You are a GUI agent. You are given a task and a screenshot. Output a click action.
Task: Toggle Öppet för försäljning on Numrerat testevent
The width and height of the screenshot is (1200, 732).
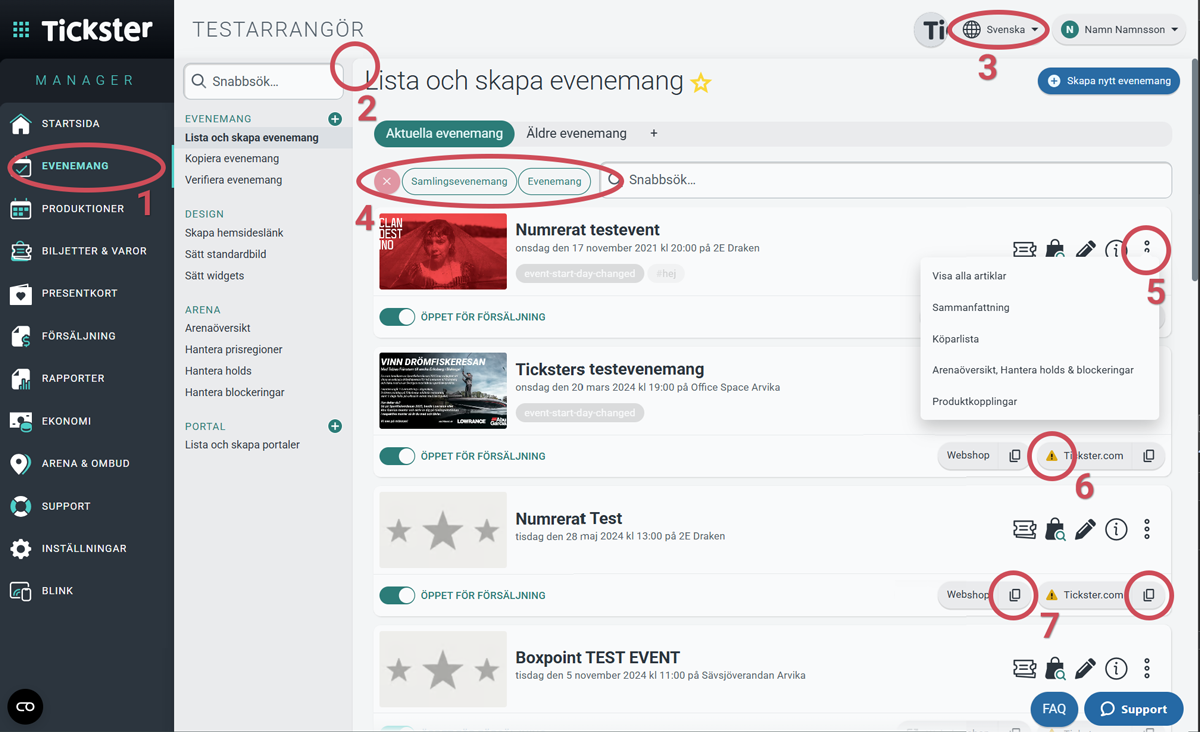[397, 317]
